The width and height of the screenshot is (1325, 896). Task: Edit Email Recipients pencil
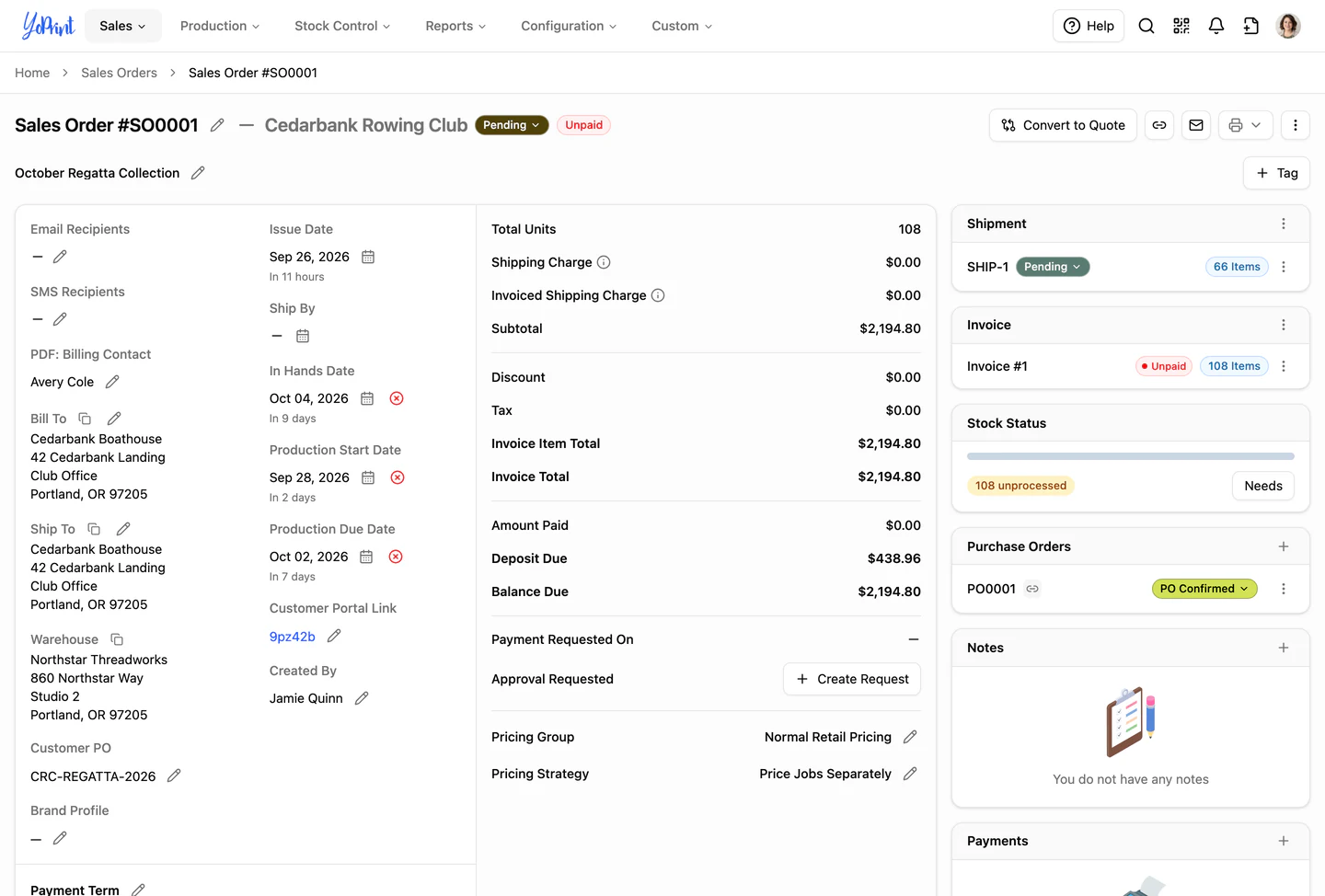click(x=60, y=257)
